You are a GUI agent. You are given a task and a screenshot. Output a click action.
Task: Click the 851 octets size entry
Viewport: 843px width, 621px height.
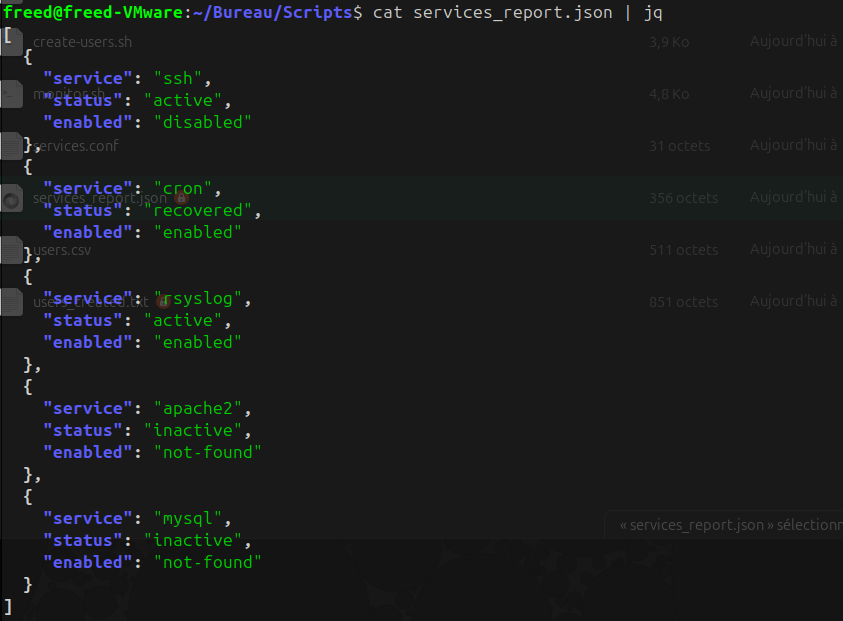tap(683, 302)
